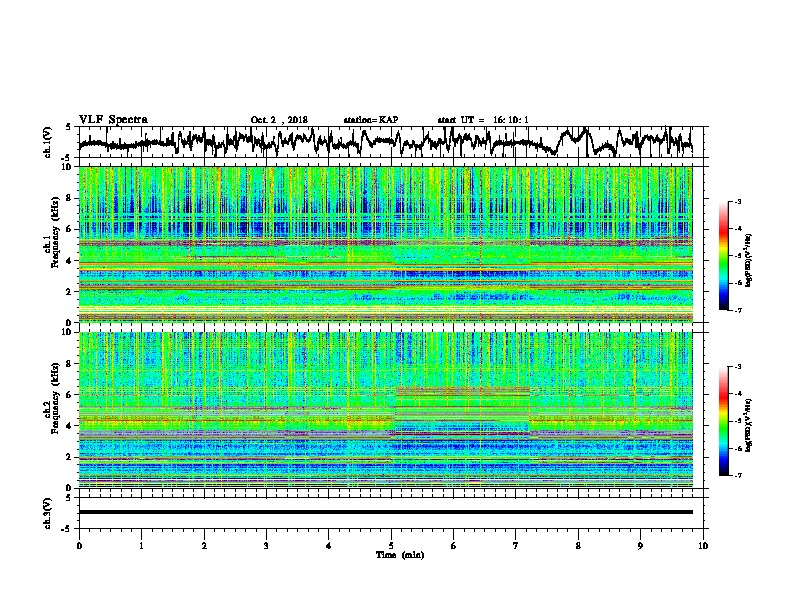This screenshot has width=792, height=612.
Task: Click the time axis tick label '2'
Action: (204, 546)
